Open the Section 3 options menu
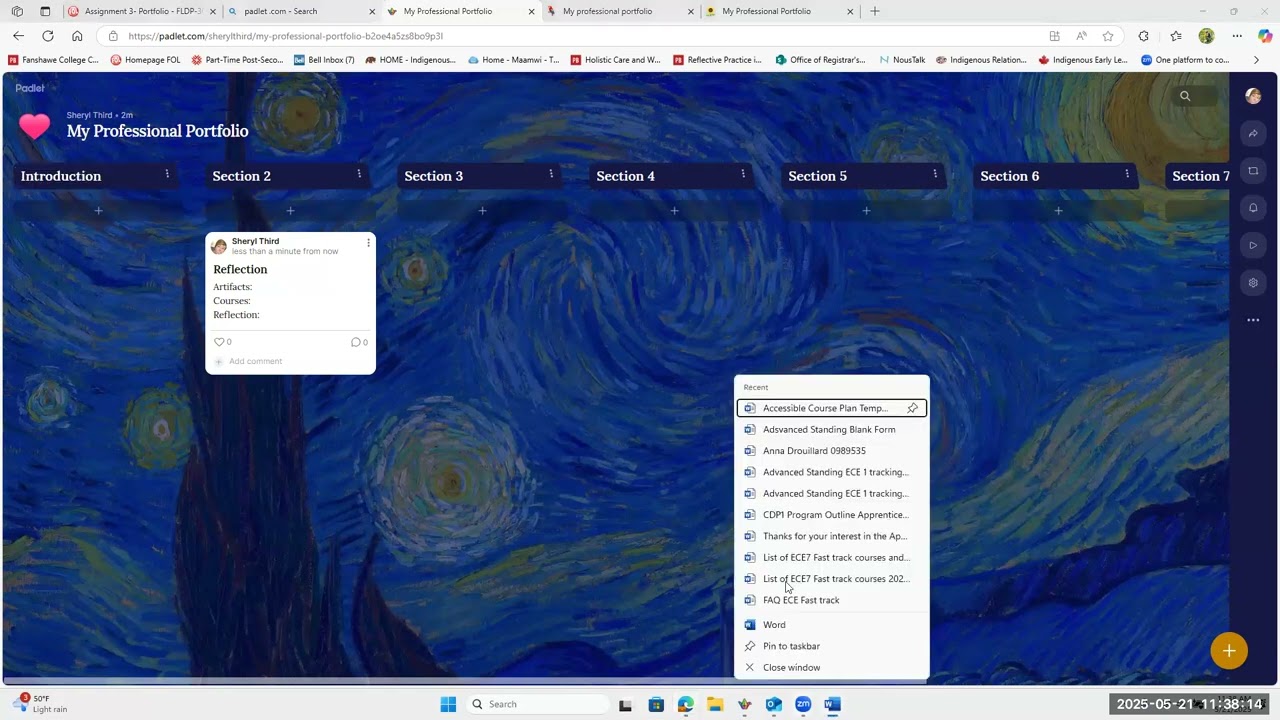 pyautogui.click(x=551, y=174)
